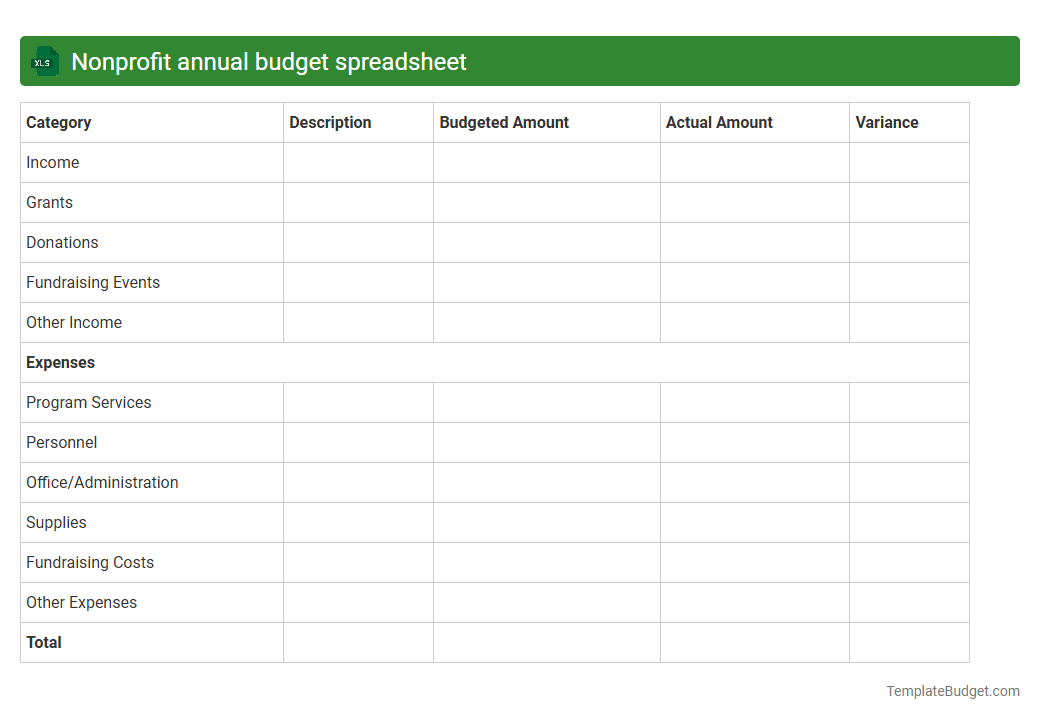
Task: Select the Other Income row label
Action: pos(74,322)
